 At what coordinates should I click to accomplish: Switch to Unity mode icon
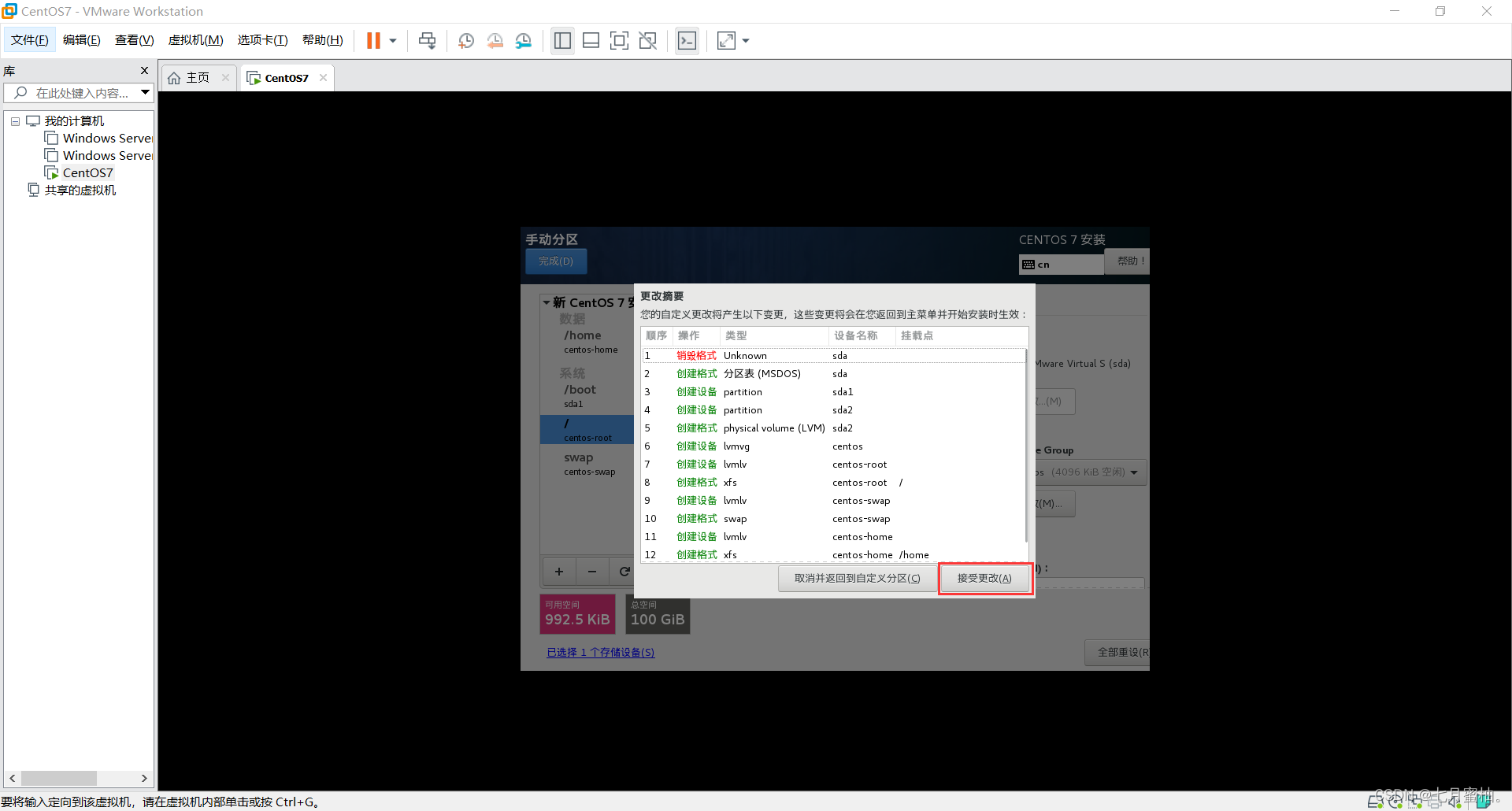pyautogui.click(x=648, y=41)
